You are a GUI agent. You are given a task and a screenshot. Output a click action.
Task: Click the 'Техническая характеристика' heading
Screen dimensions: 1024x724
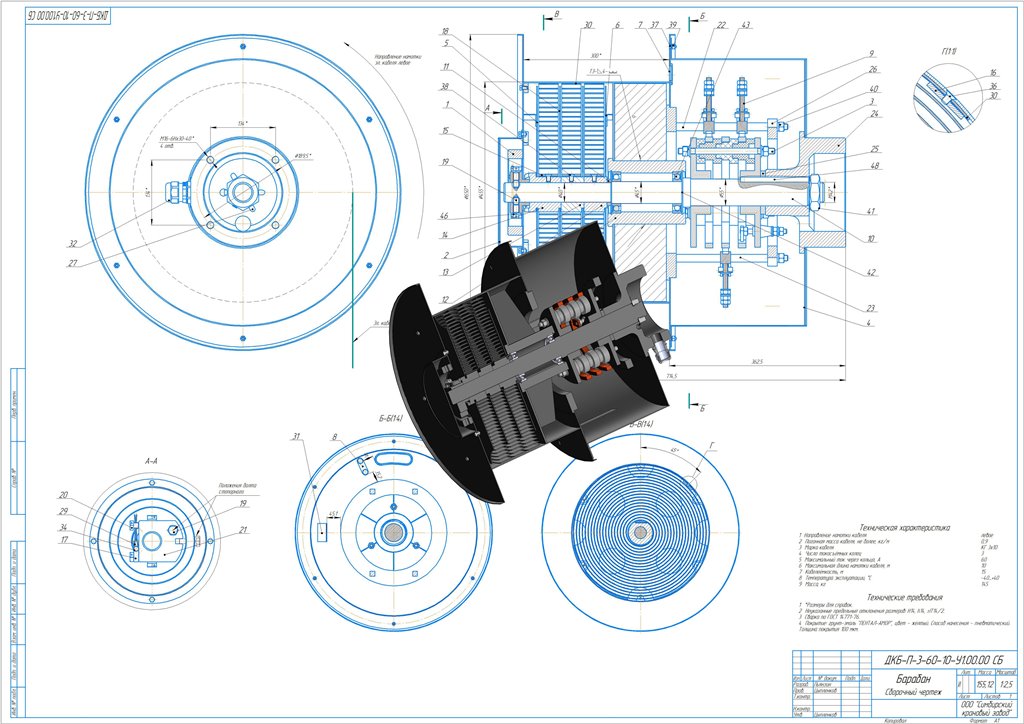pyautogui.click(x=904, y=527)
